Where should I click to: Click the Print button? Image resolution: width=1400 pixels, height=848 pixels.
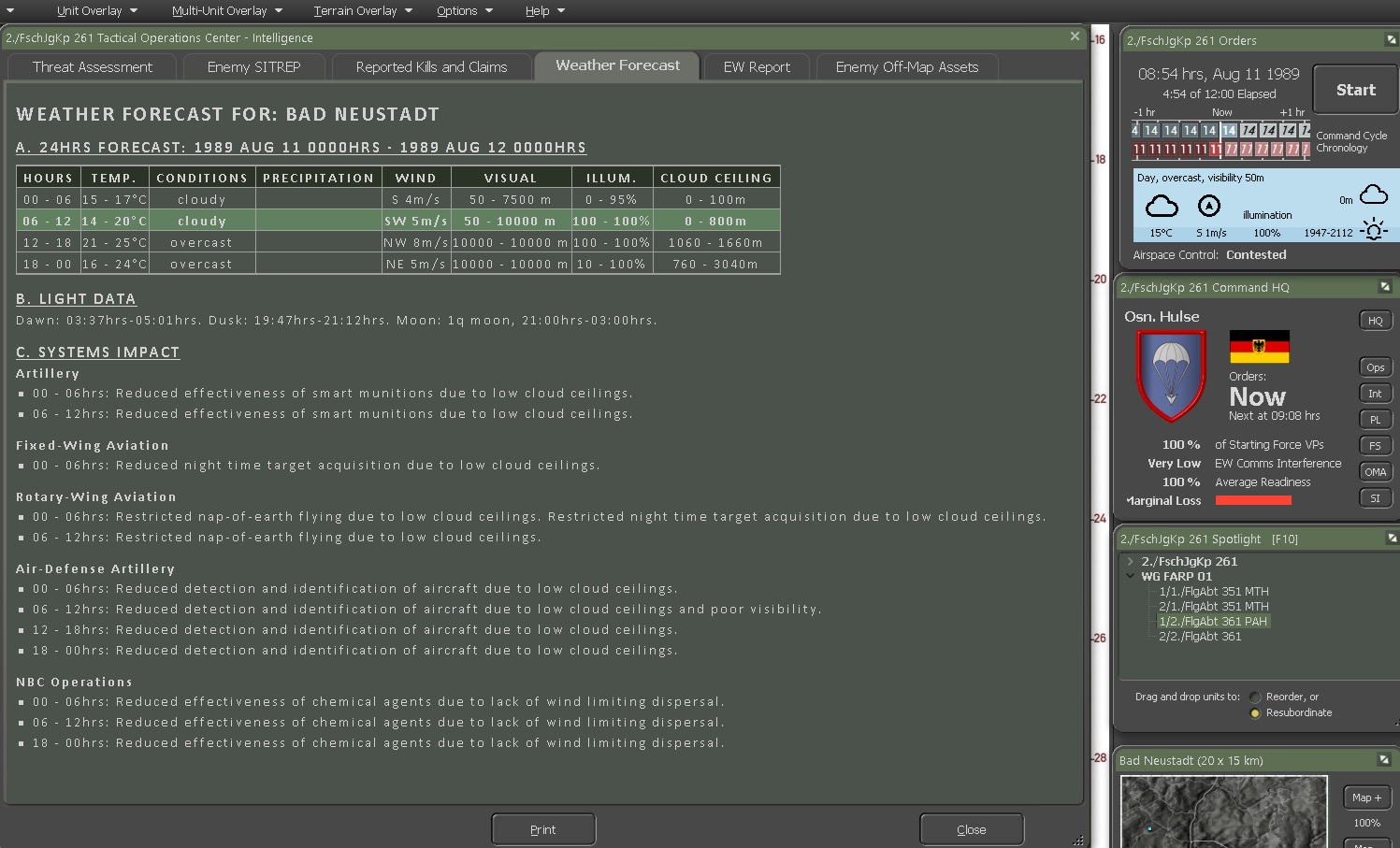(543, 829)
